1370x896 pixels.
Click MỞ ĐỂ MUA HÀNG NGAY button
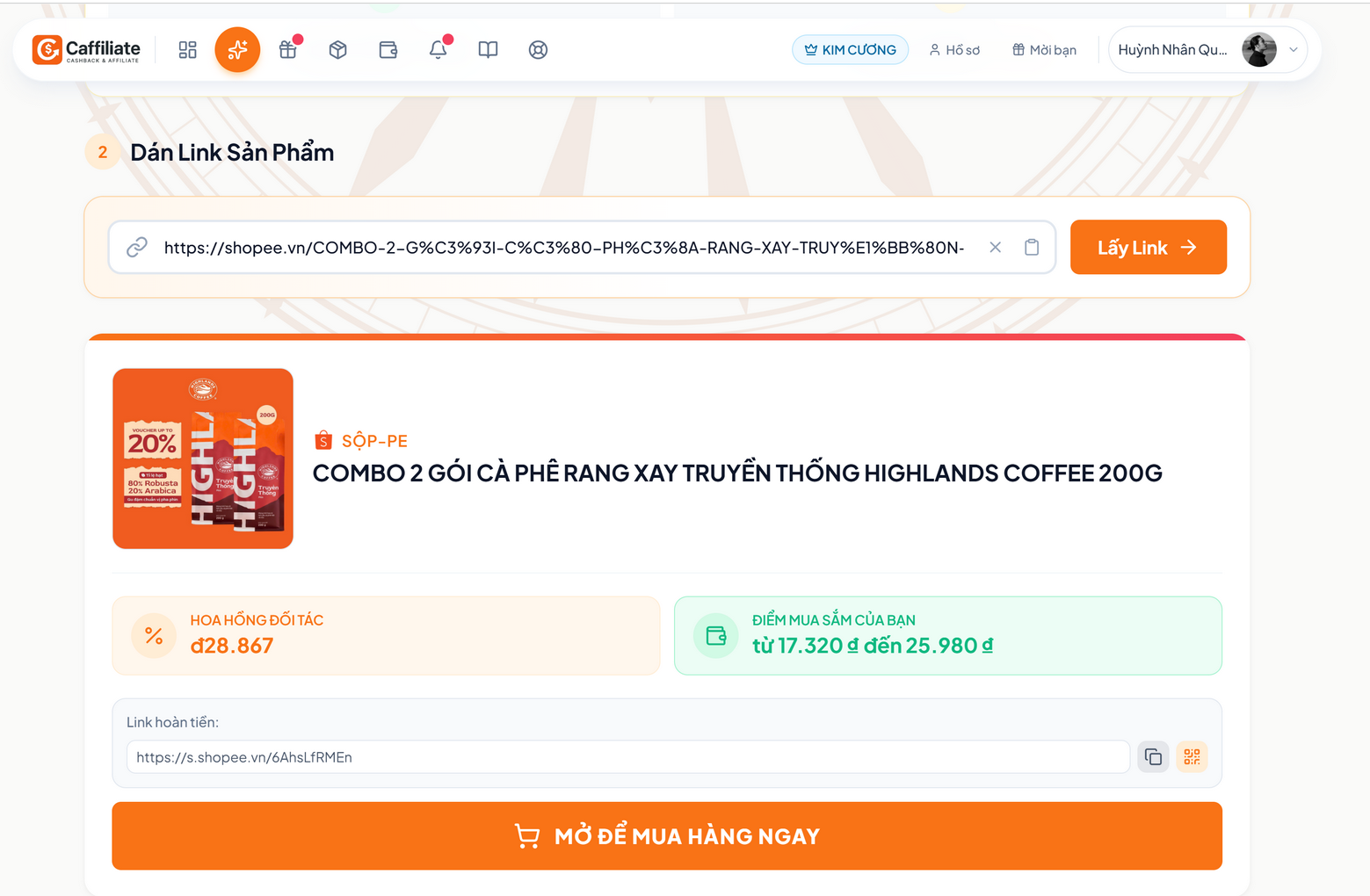click(667, 836)
